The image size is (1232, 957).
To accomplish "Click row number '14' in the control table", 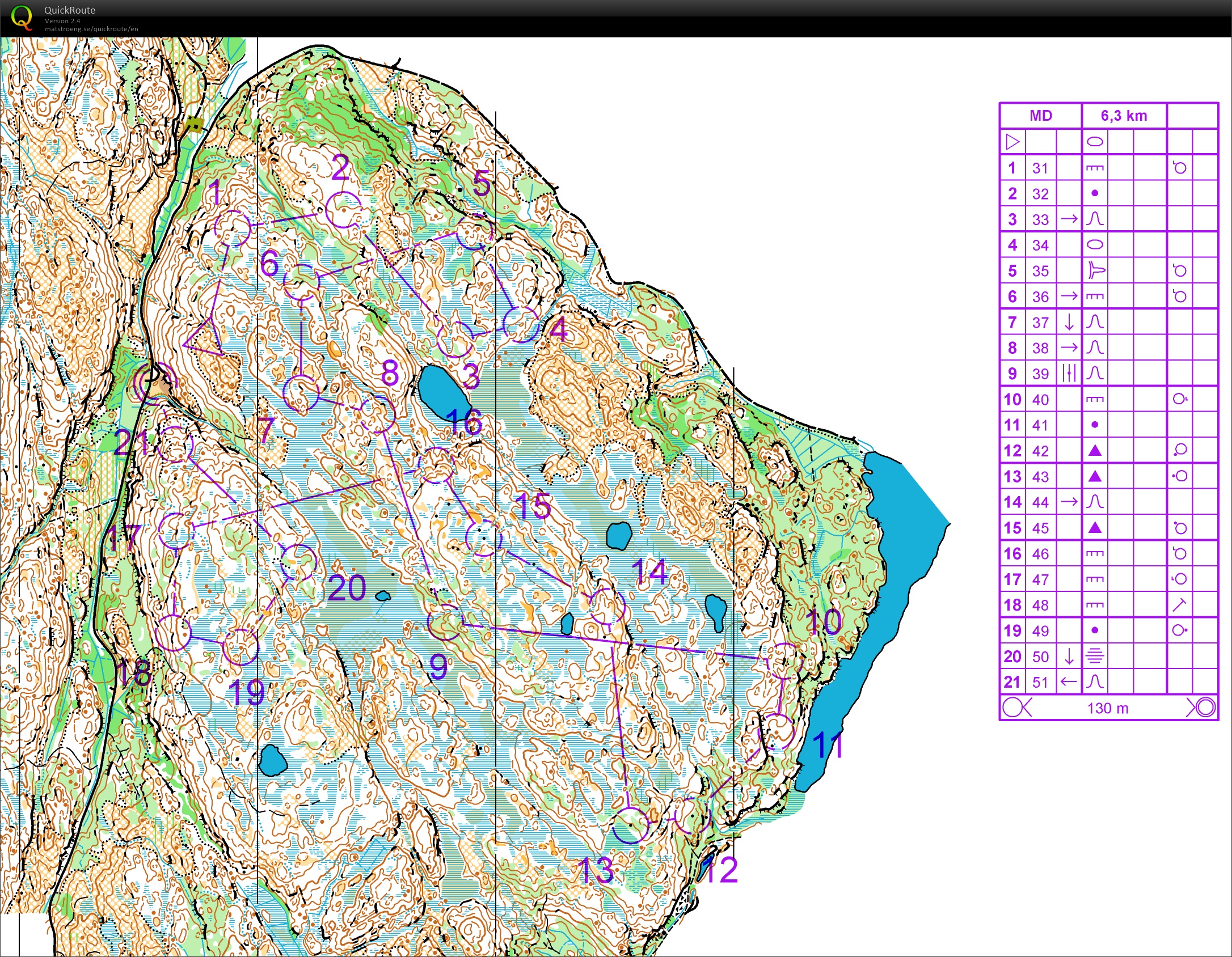I will [1012, 502].
